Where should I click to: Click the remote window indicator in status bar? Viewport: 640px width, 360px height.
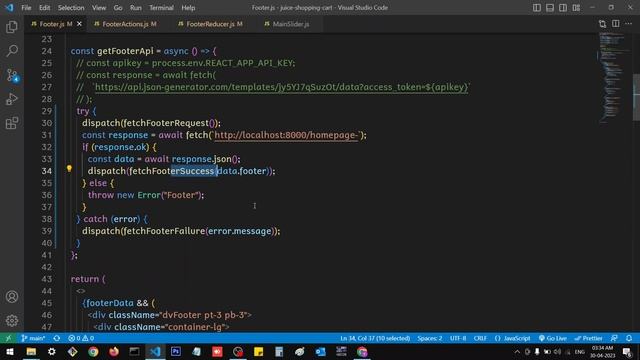(x=8, y=338)
